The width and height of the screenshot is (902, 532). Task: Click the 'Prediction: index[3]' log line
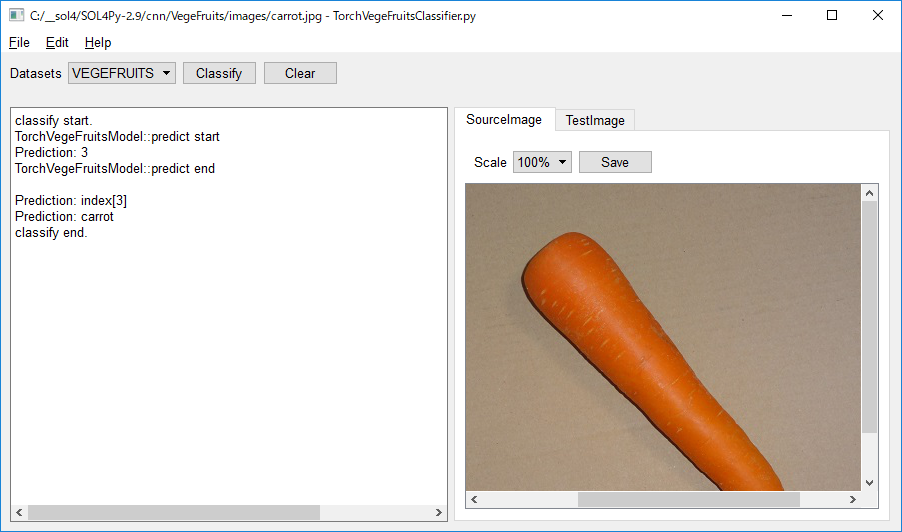point(71,201)
